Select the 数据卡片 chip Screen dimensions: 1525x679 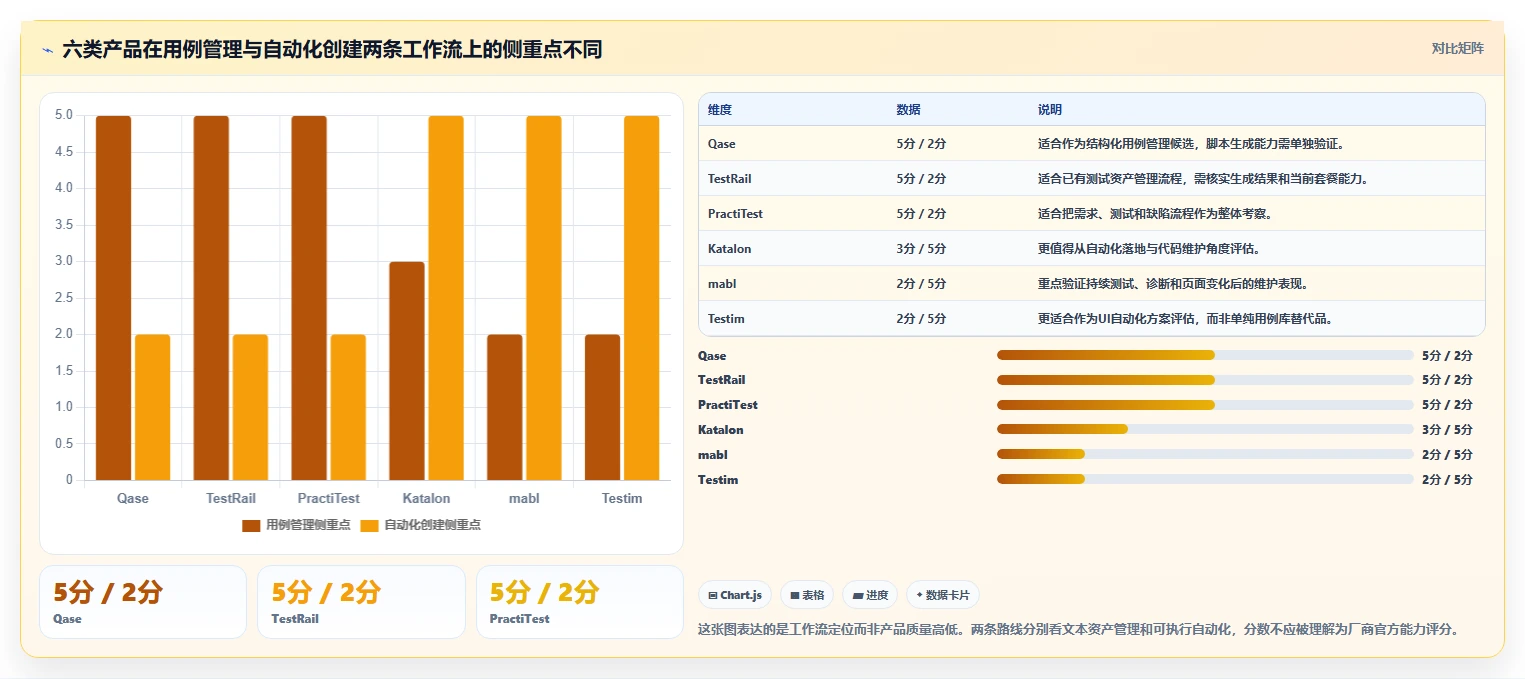pyautogui.click(x=943, y=595)
